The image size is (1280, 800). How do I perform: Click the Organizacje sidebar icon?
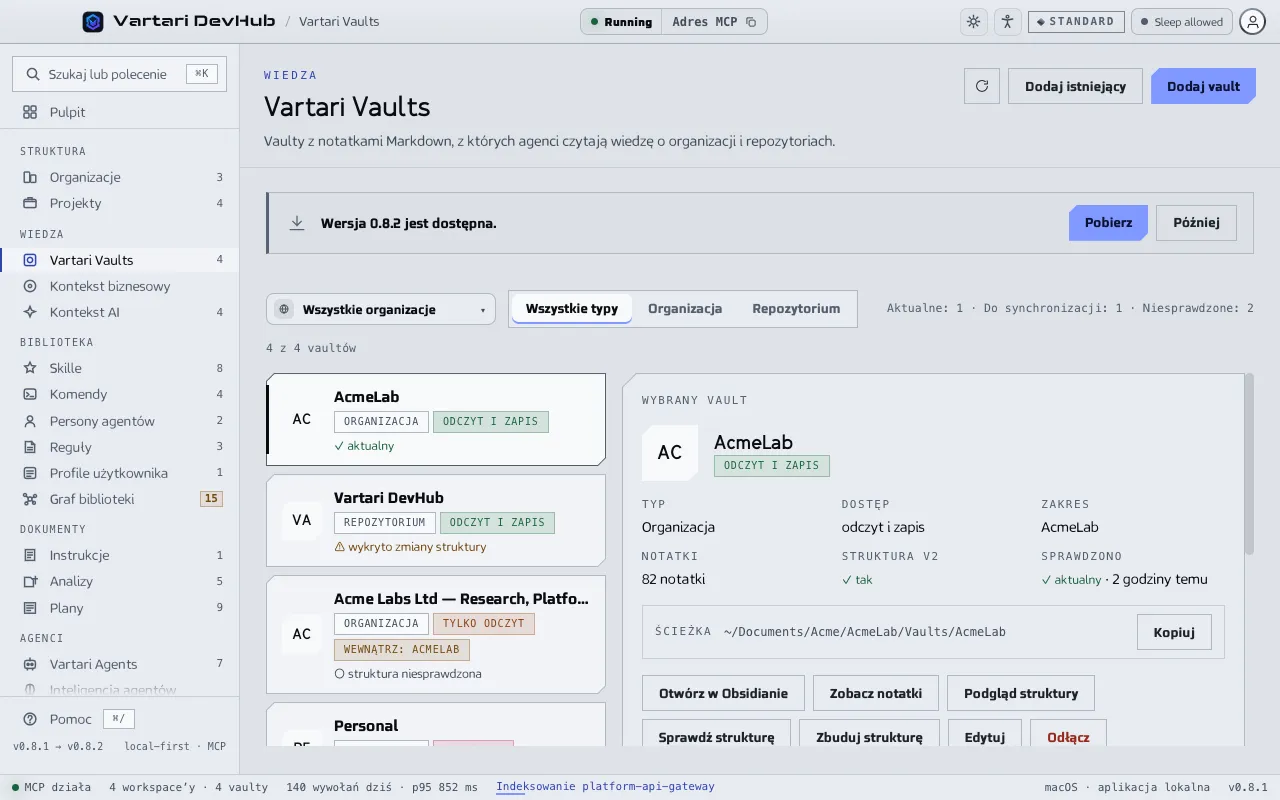point(30,177)
